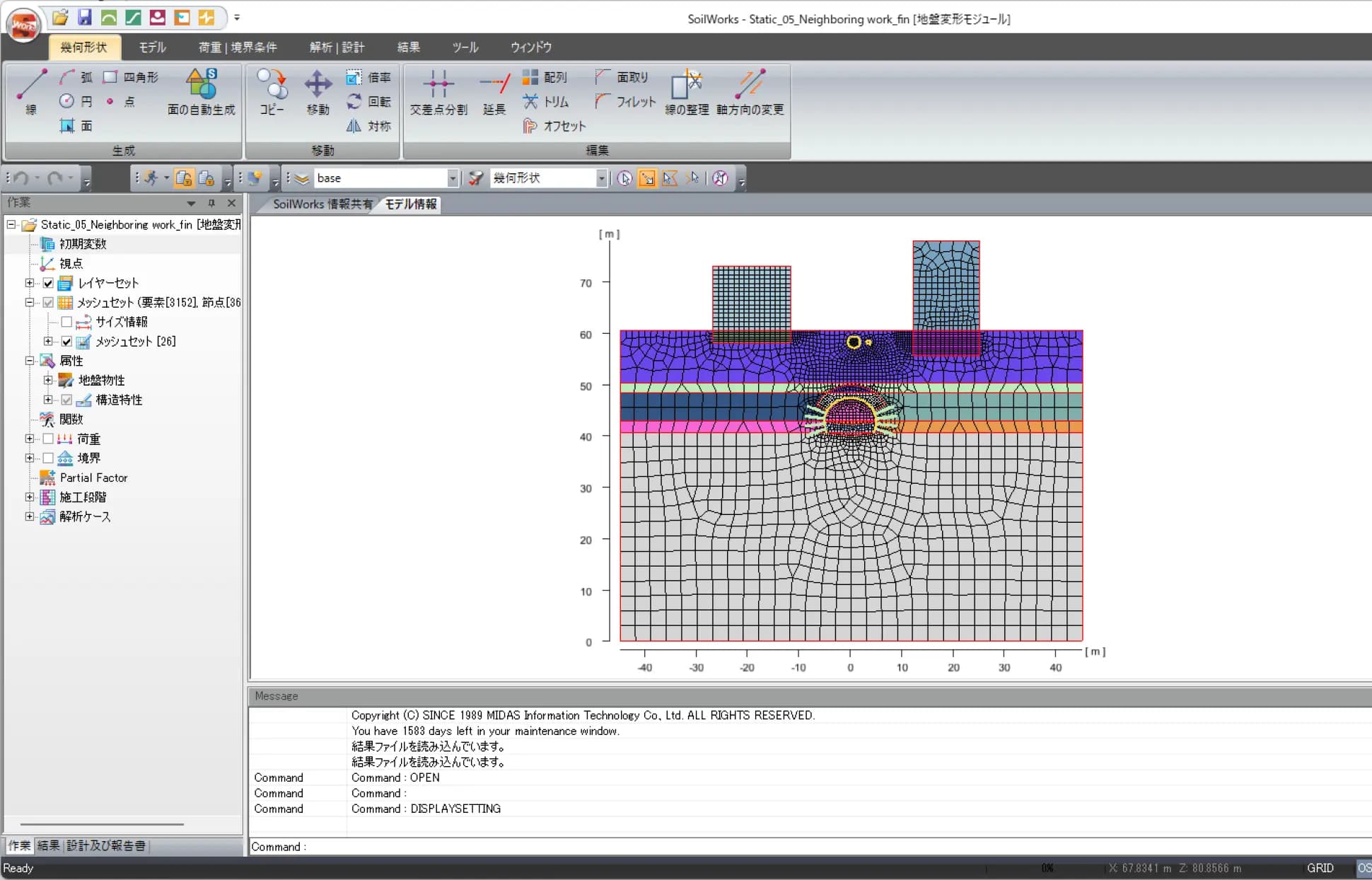Image resolution: width=1372 pixels, height=880 pixels.
Task: Switch to SoilWorks 情報共有 tab
Action: pyautogui.click(x=322, y=204)
